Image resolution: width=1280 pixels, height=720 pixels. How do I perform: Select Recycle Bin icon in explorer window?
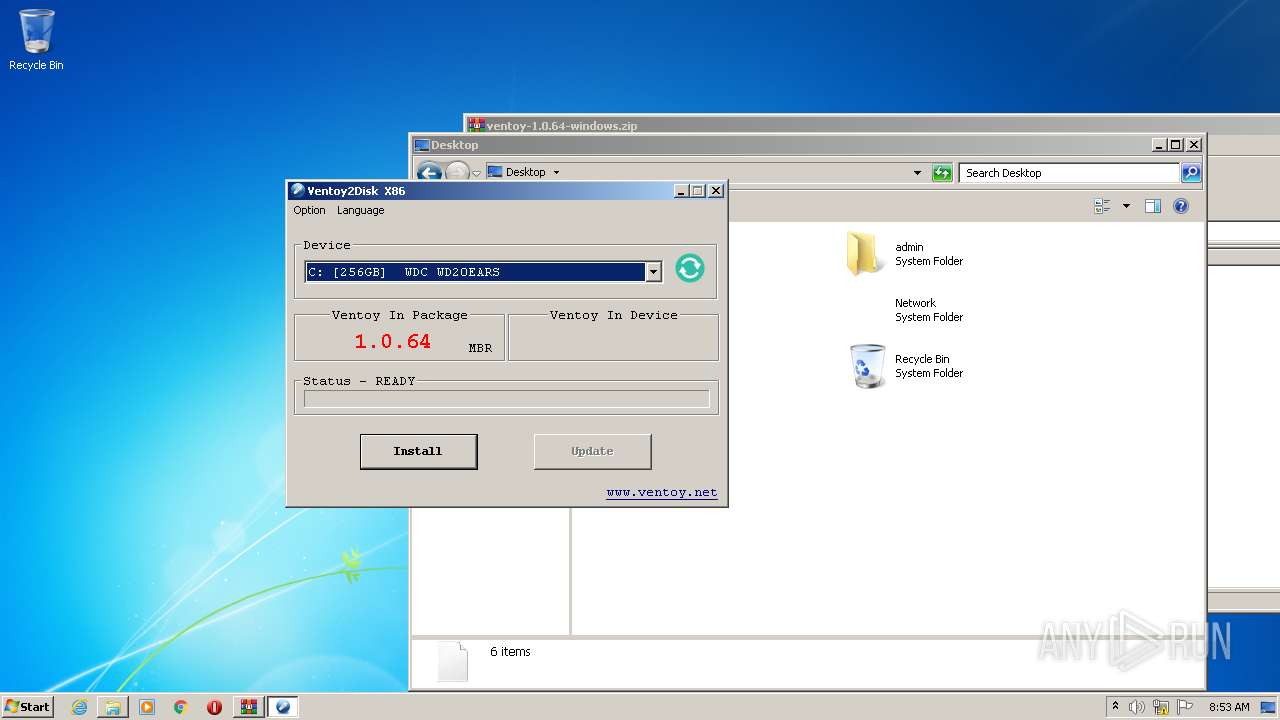point(867,366)
